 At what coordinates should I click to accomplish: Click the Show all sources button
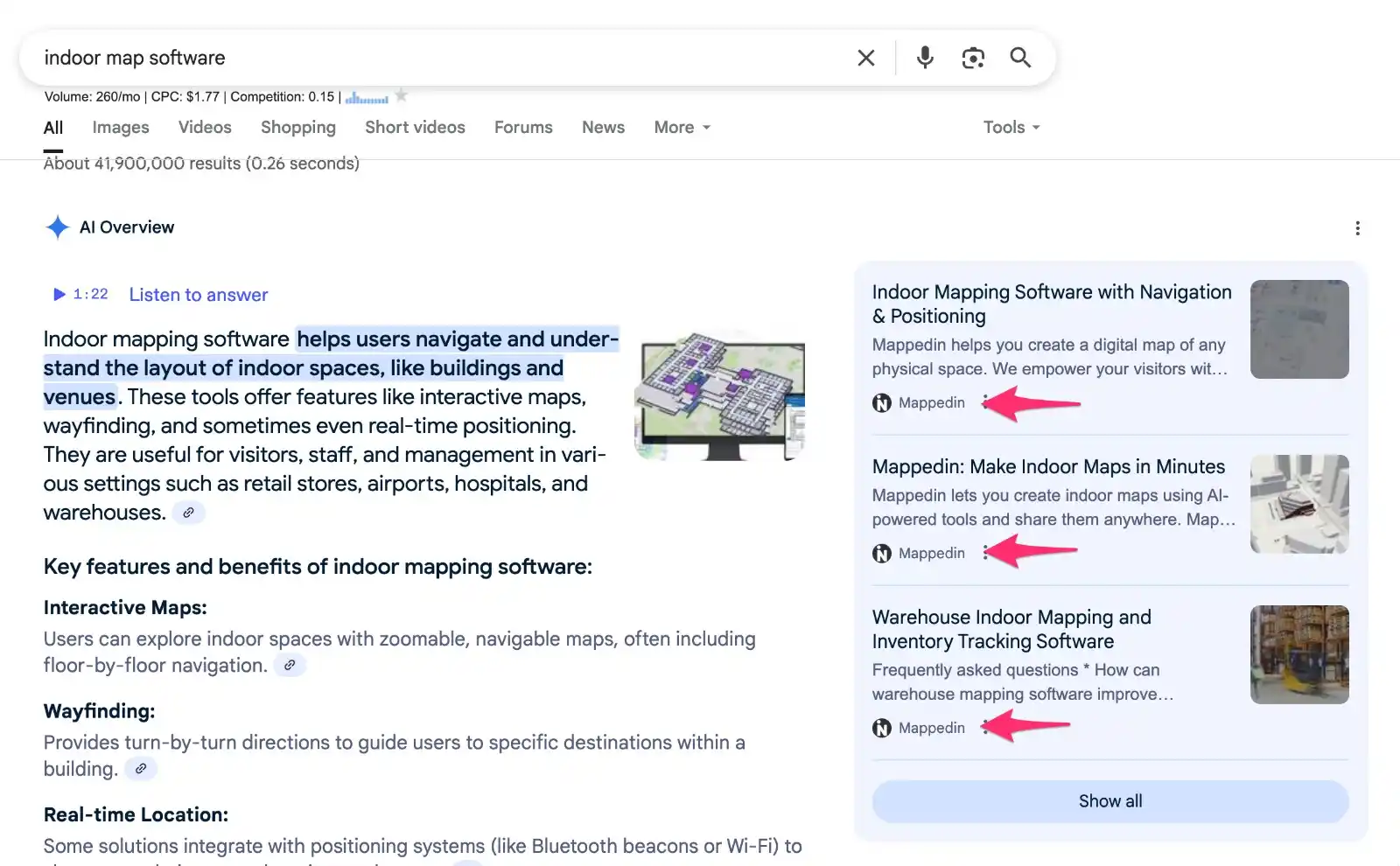pos(1110,801)
